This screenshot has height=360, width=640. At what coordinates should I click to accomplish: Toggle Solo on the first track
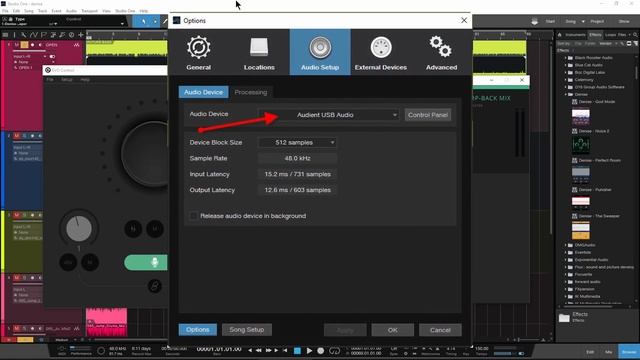[24, 45]
